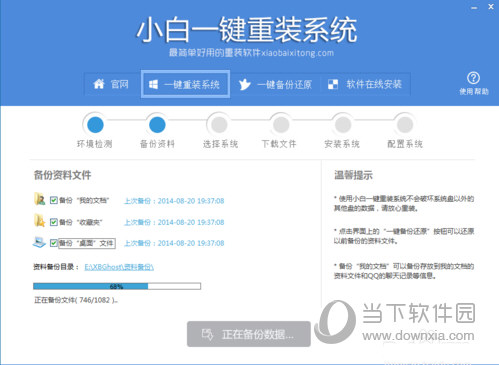Viewport: 499px width, 365px height.
Task: Click the 正在备份数据... button
Action: tap(249, 334)
